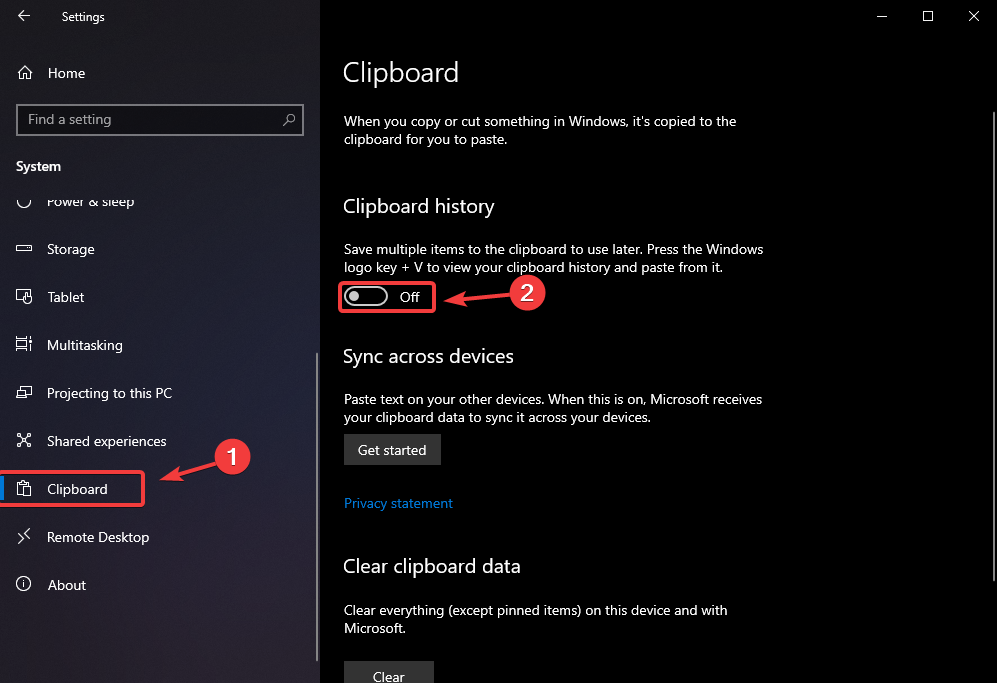Select the Tablet settings icon
This screenshot has height=683, width=997.
23,297
